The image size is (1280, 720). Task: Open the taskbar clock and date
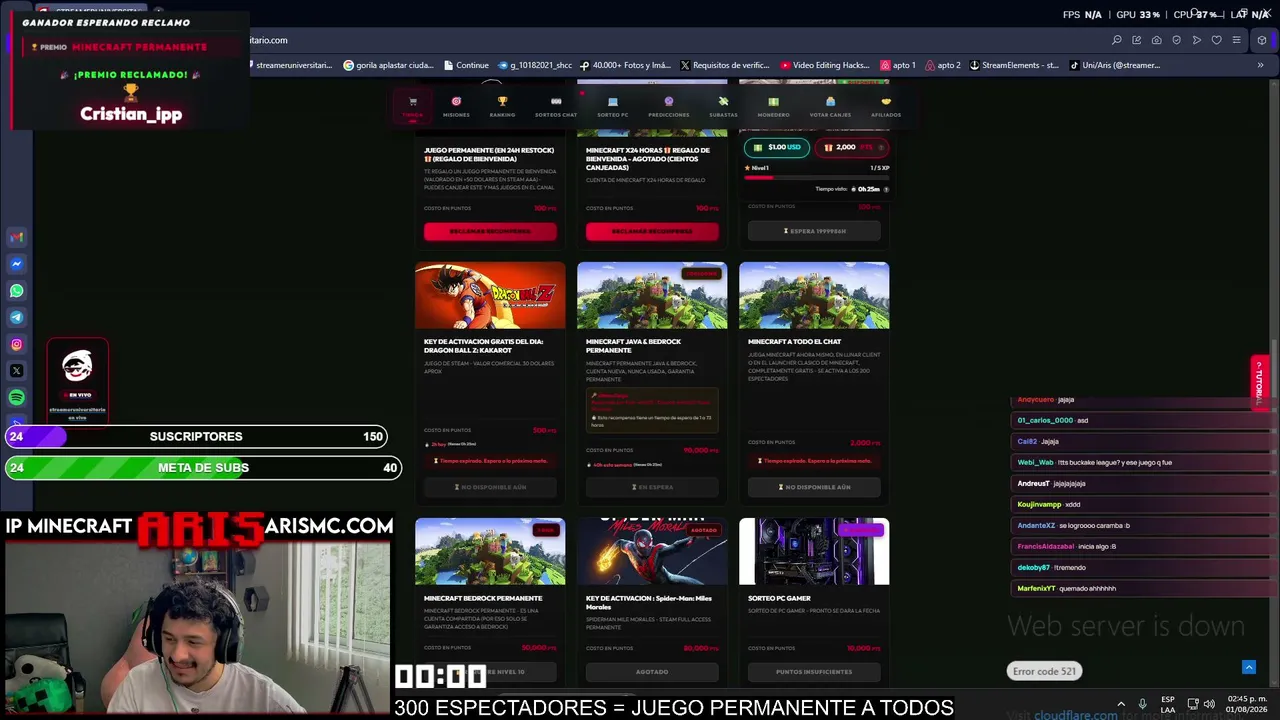click(1247, 704)
